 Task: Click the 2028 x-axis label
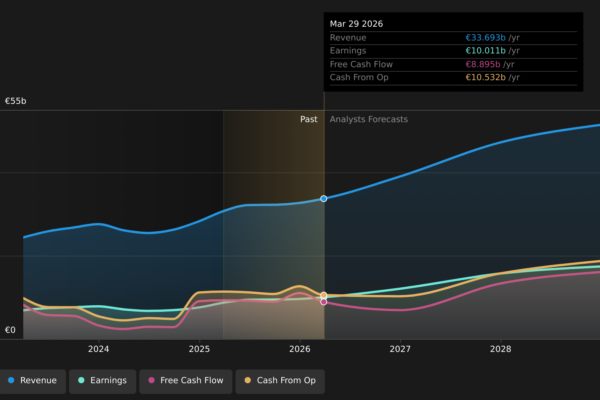[501, 349]
